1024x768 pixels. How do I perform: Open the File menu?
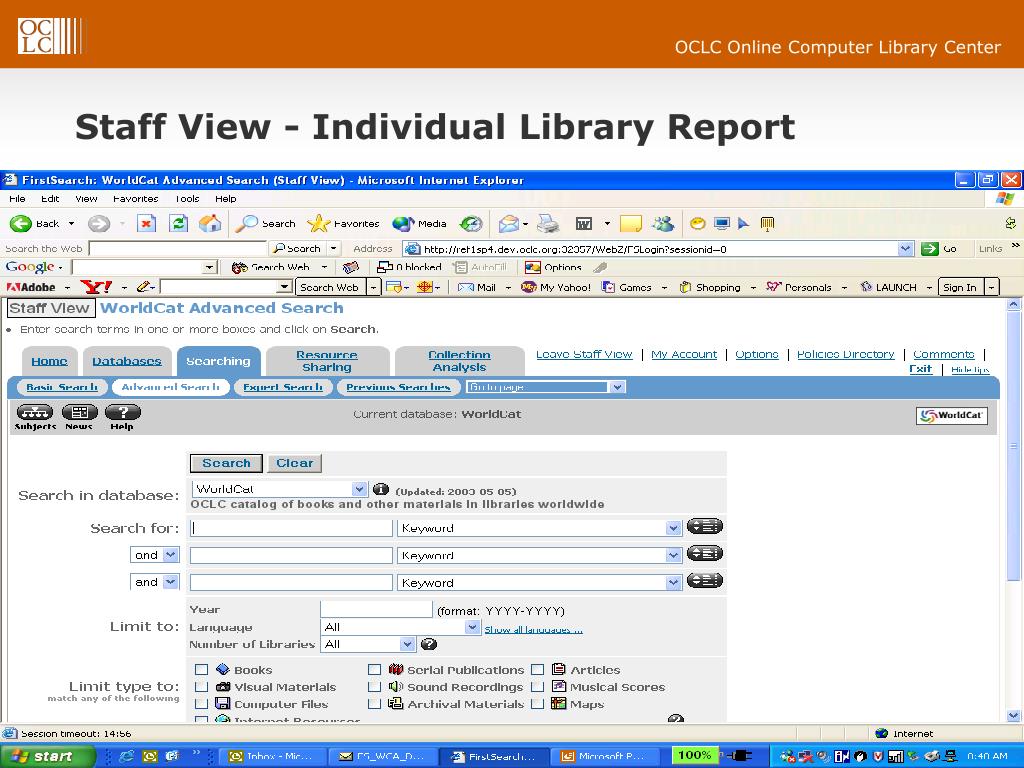18,199
